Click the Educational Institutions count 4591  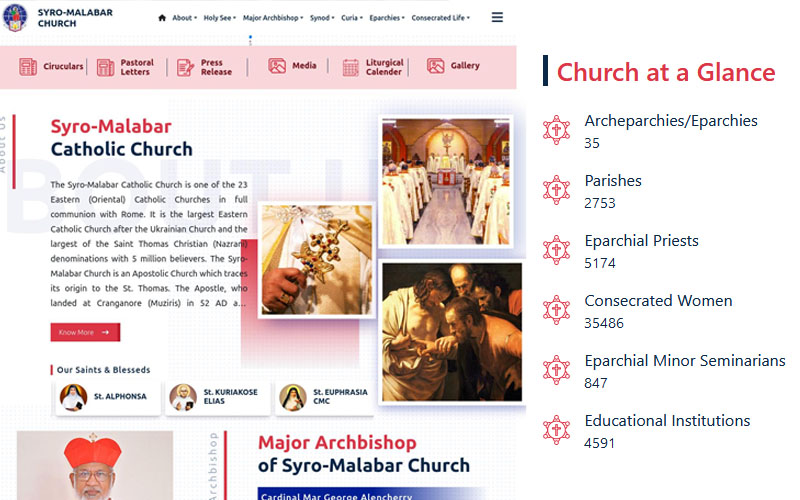click(x=599, y=443)
